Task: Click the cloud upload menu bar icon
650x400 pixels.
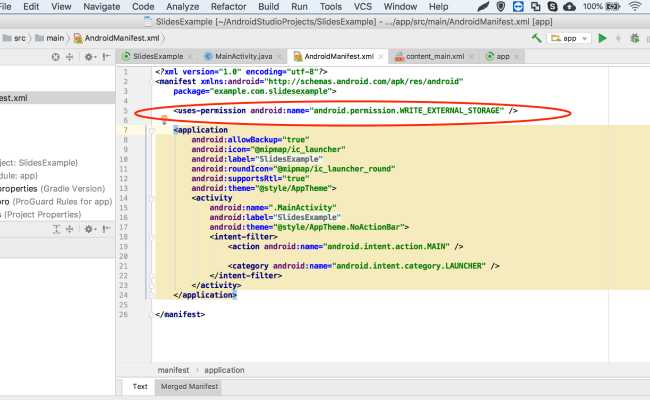Action: point(570,6)
